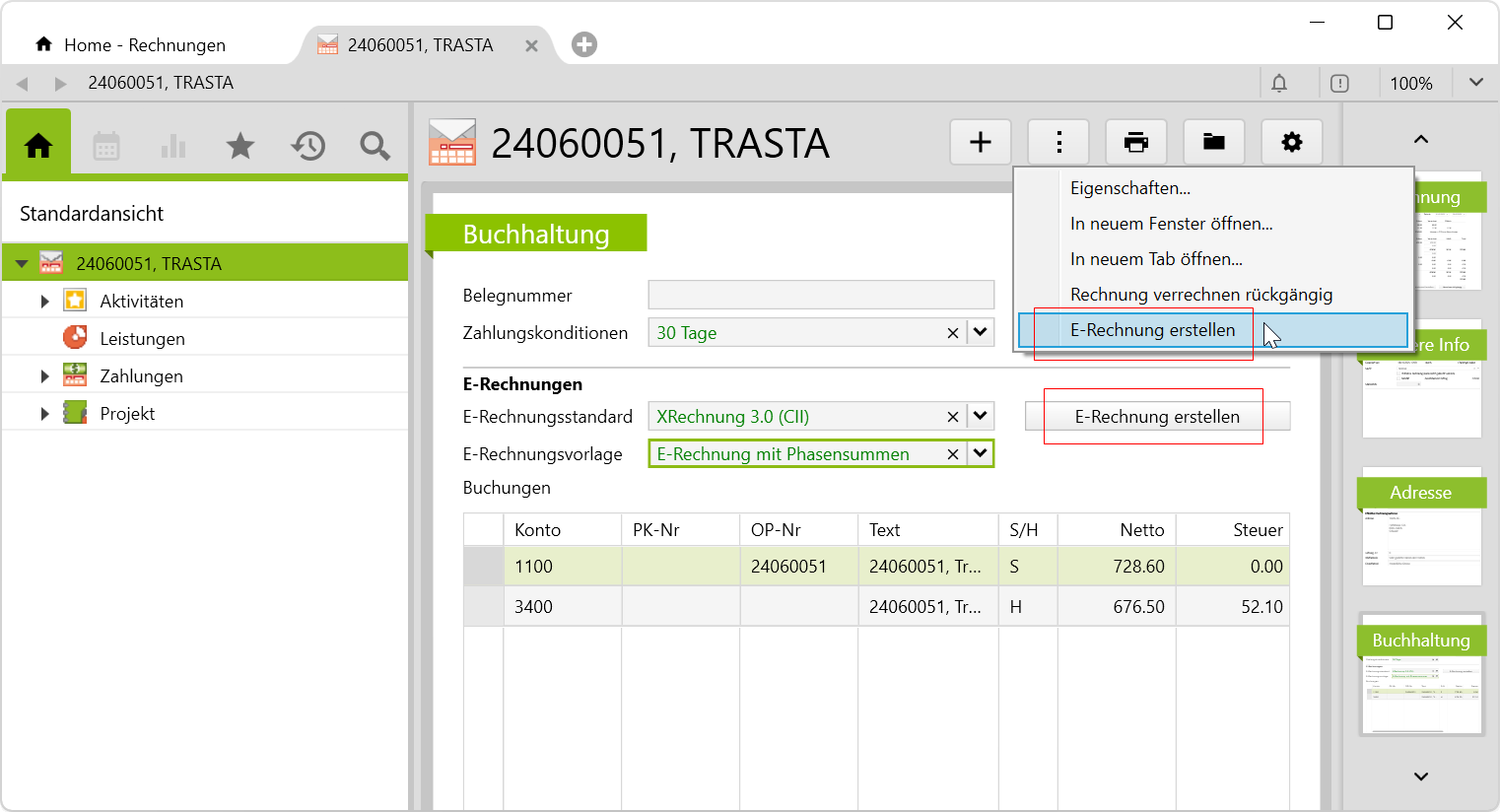Open the history clock icon

307,147
